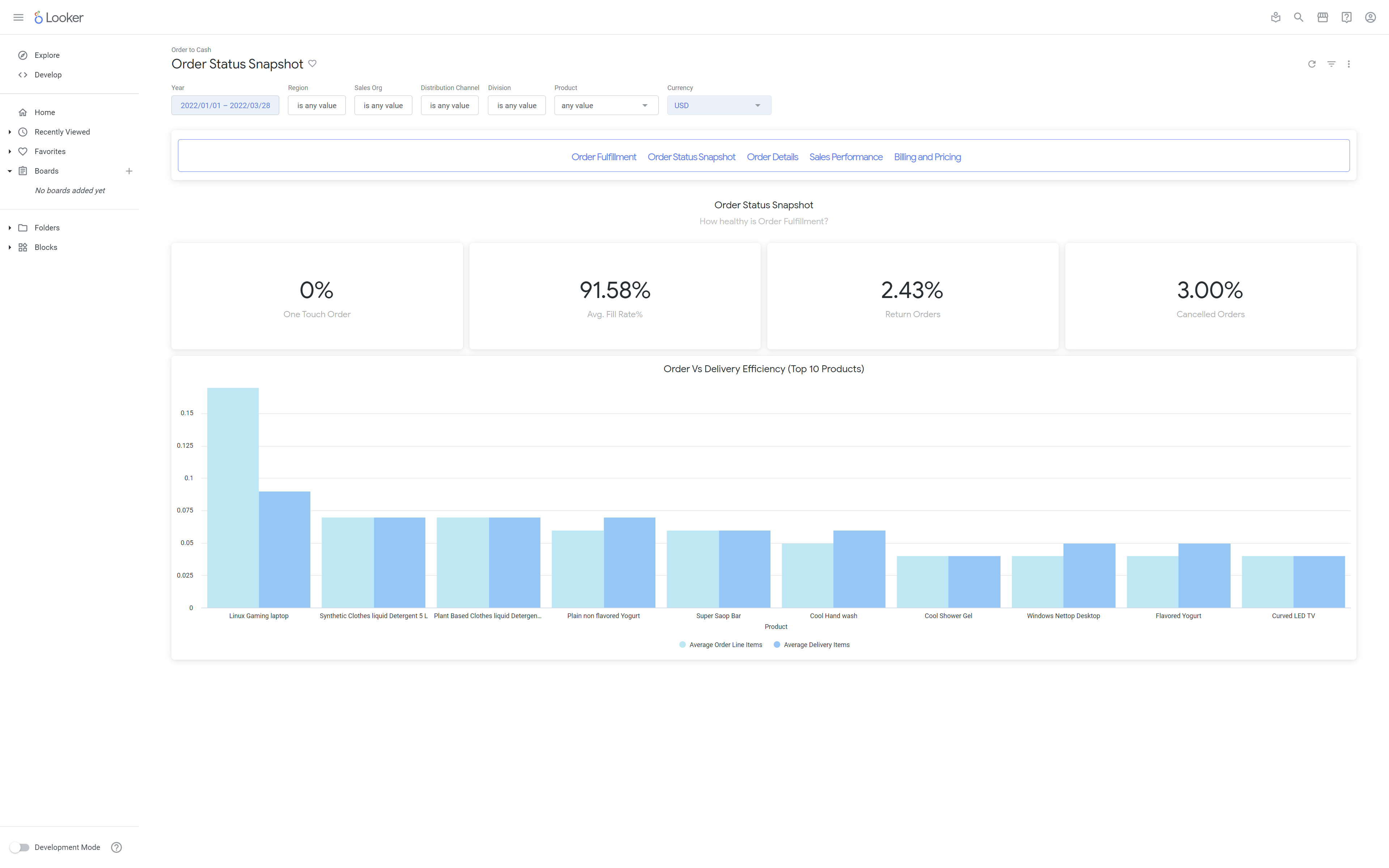1389x868 pixels.
Task: Click the Curved LED TV delivery items bar
Action: coord(1319,582)
